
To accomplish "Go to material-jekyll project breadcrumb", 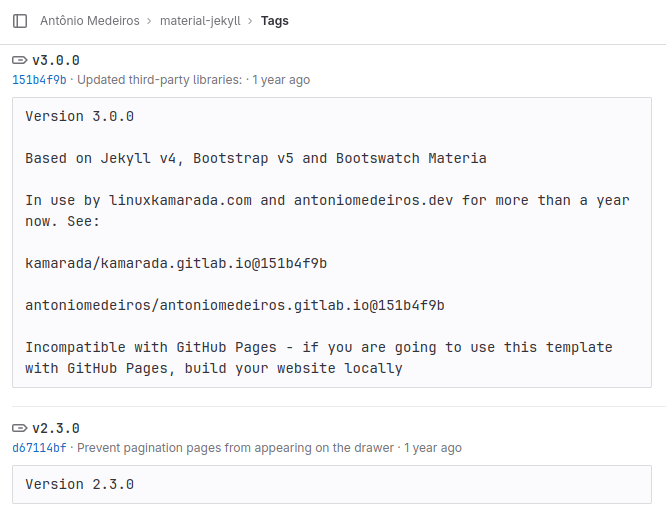I will [x=200, y=21].
